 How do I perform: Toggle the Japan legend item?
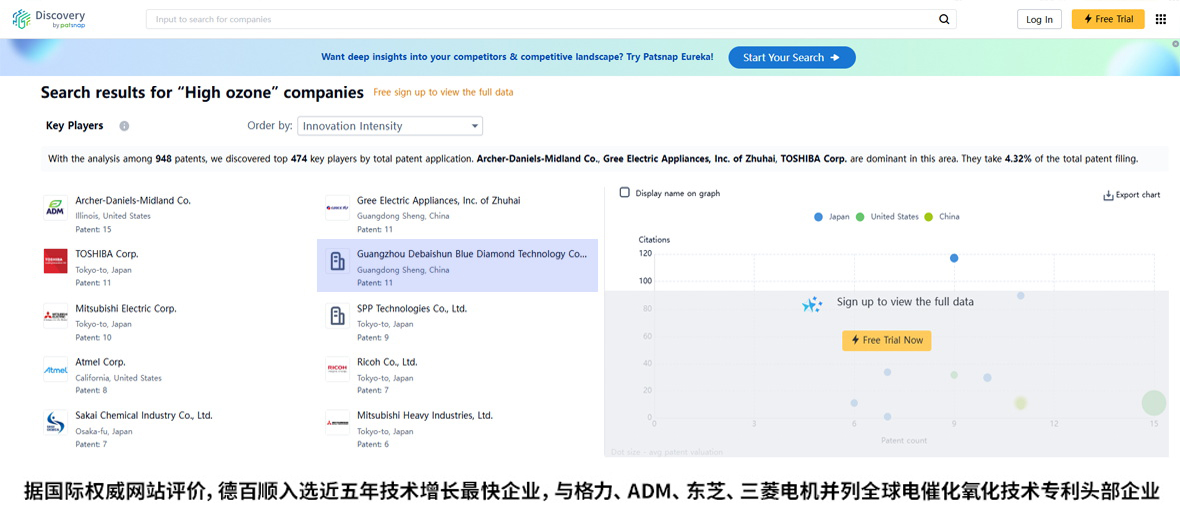click(x=832, y=217)
